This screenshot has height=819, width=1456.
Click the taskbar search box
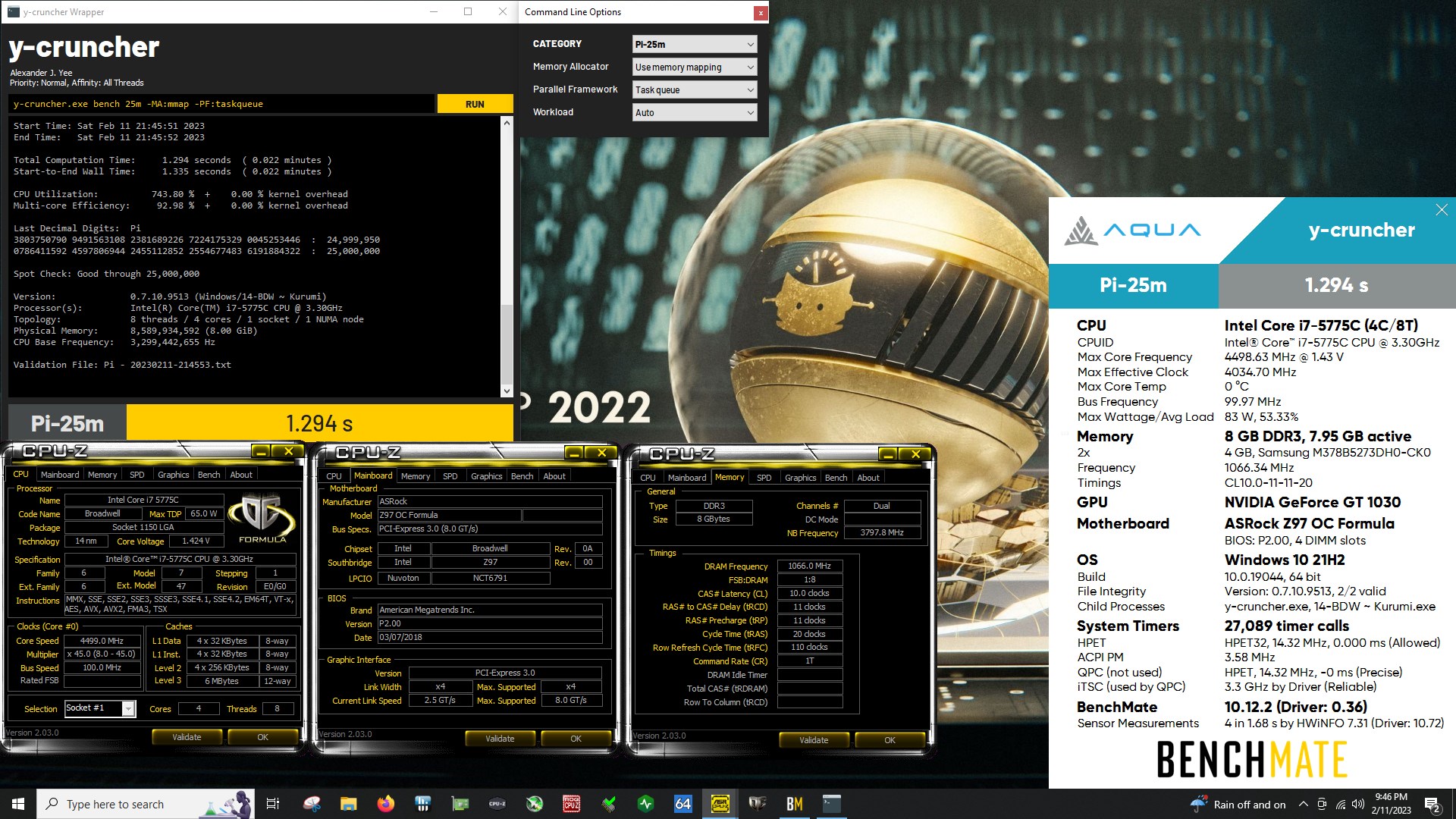pyautogui.click(x=146, y=804)
